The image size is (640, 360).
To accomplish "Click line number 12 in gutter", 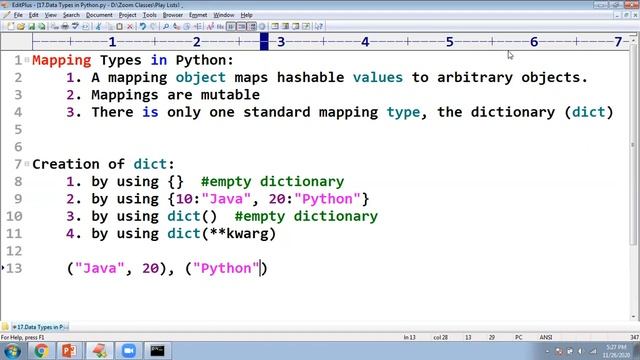I will (14, 251).
